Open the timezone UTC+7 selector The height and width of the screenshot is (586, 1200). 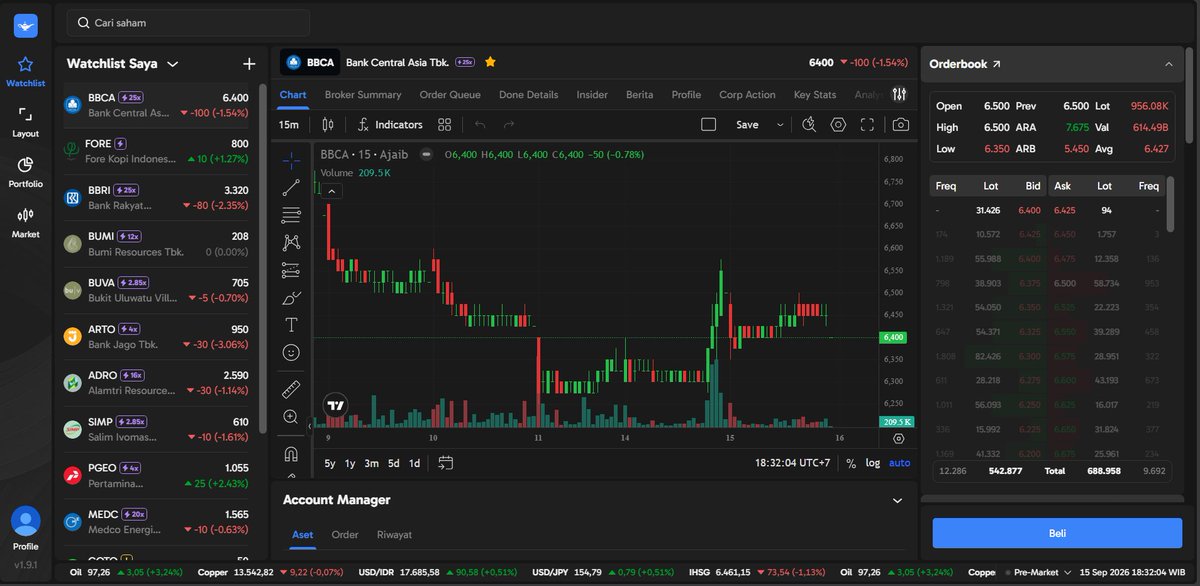(793, 463)
